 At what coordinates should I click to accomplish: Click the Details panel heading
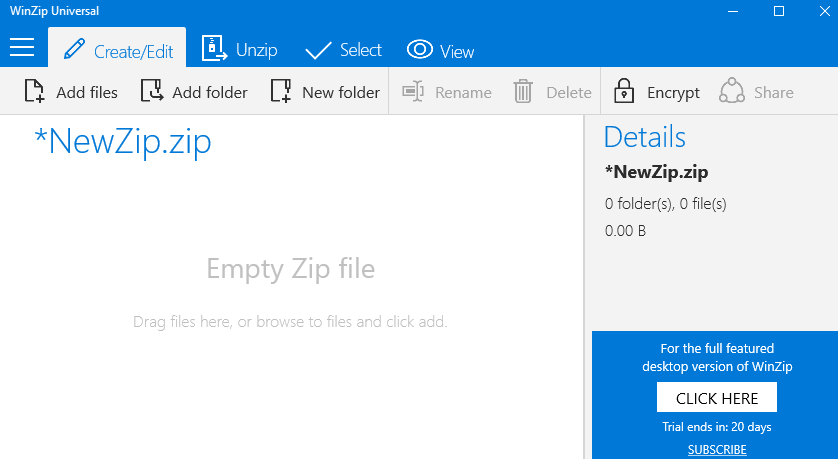pos(645,137)
